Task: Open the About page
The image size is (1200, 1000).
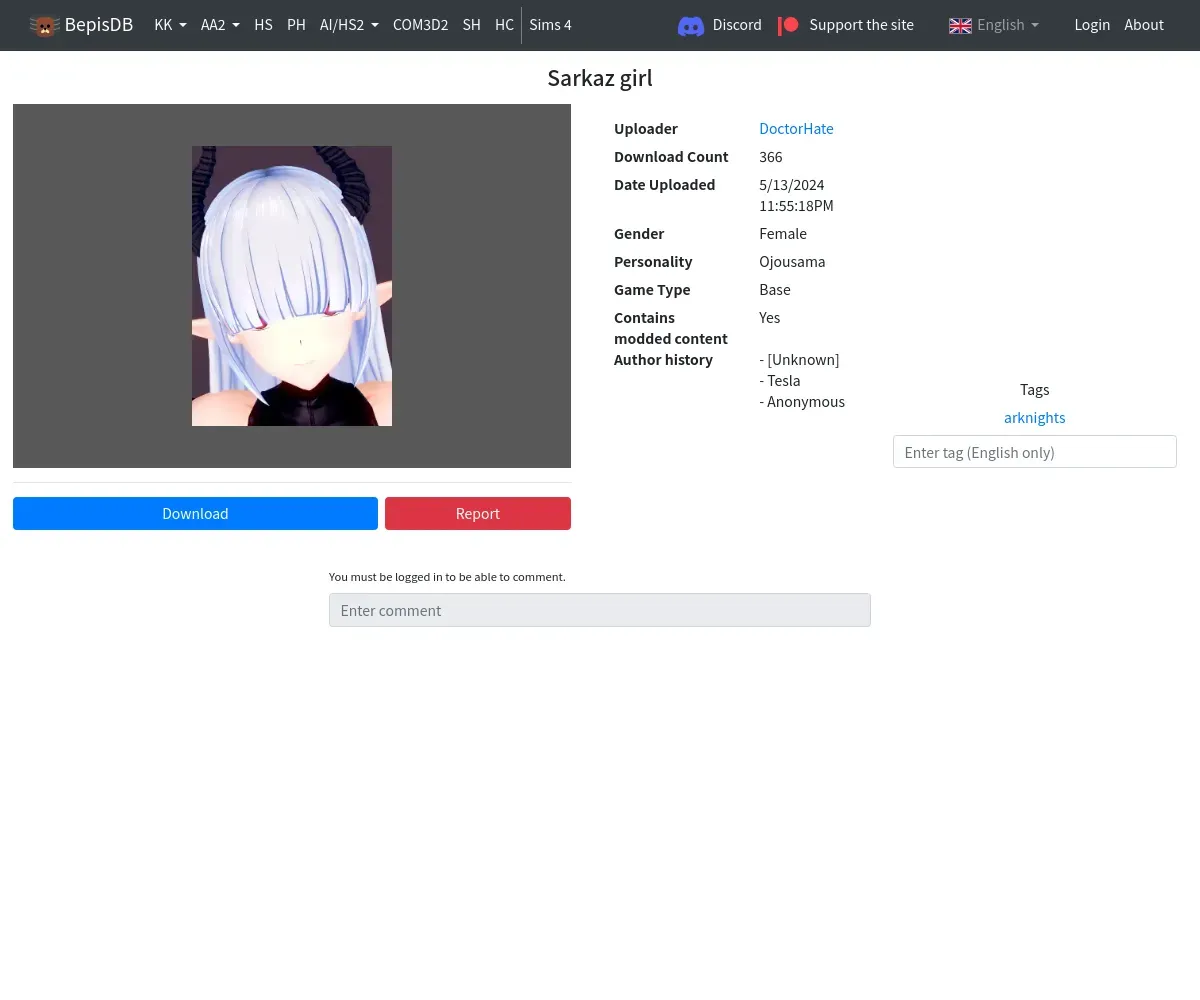Action: coord(1144,25)
